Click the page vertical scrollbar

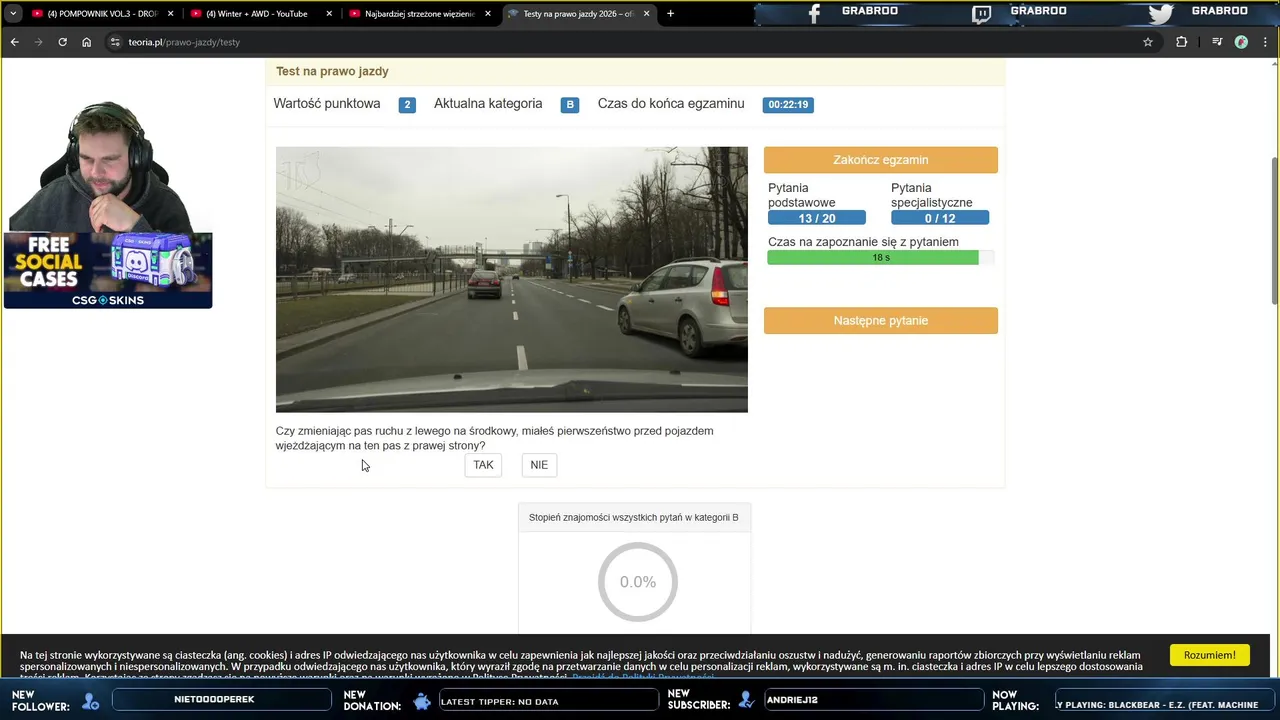[1274, 230]
